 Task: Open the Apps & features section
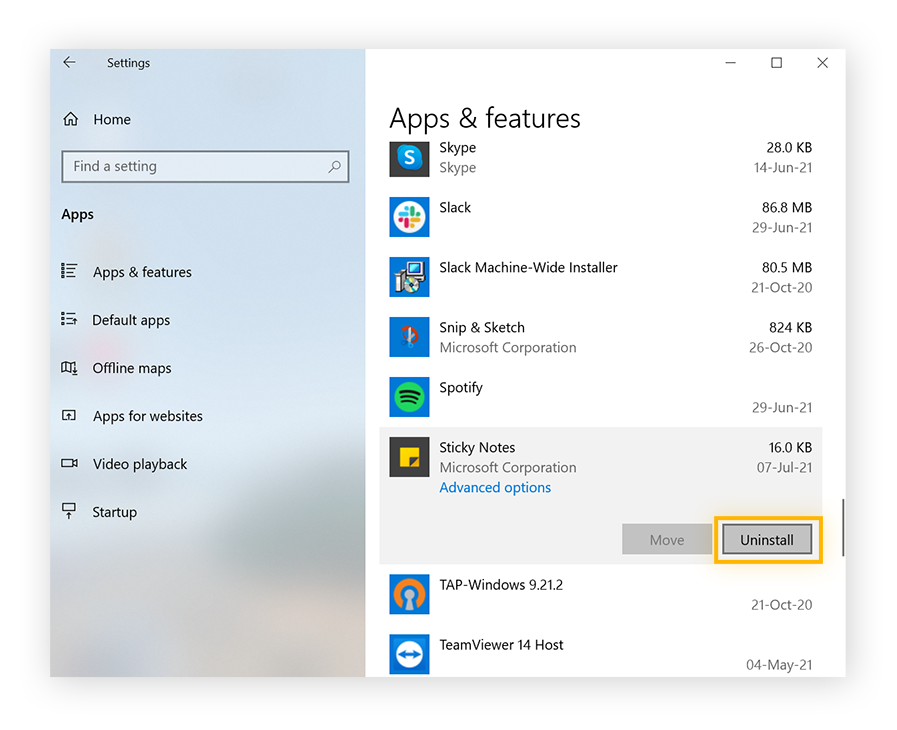141,272
